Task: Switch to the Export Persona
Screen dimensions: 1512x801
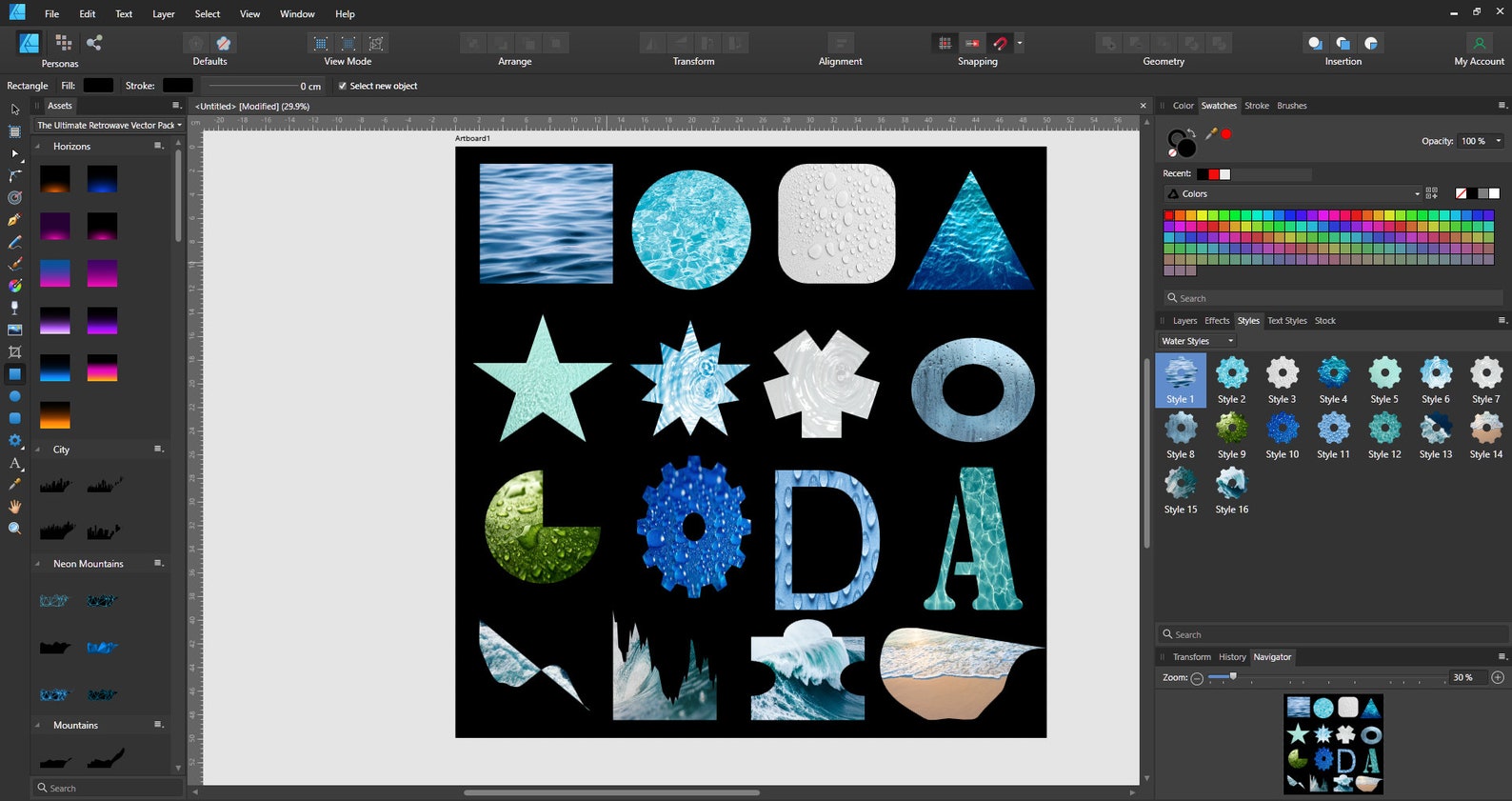Action: pyautogui.click(x=94, y=43)
